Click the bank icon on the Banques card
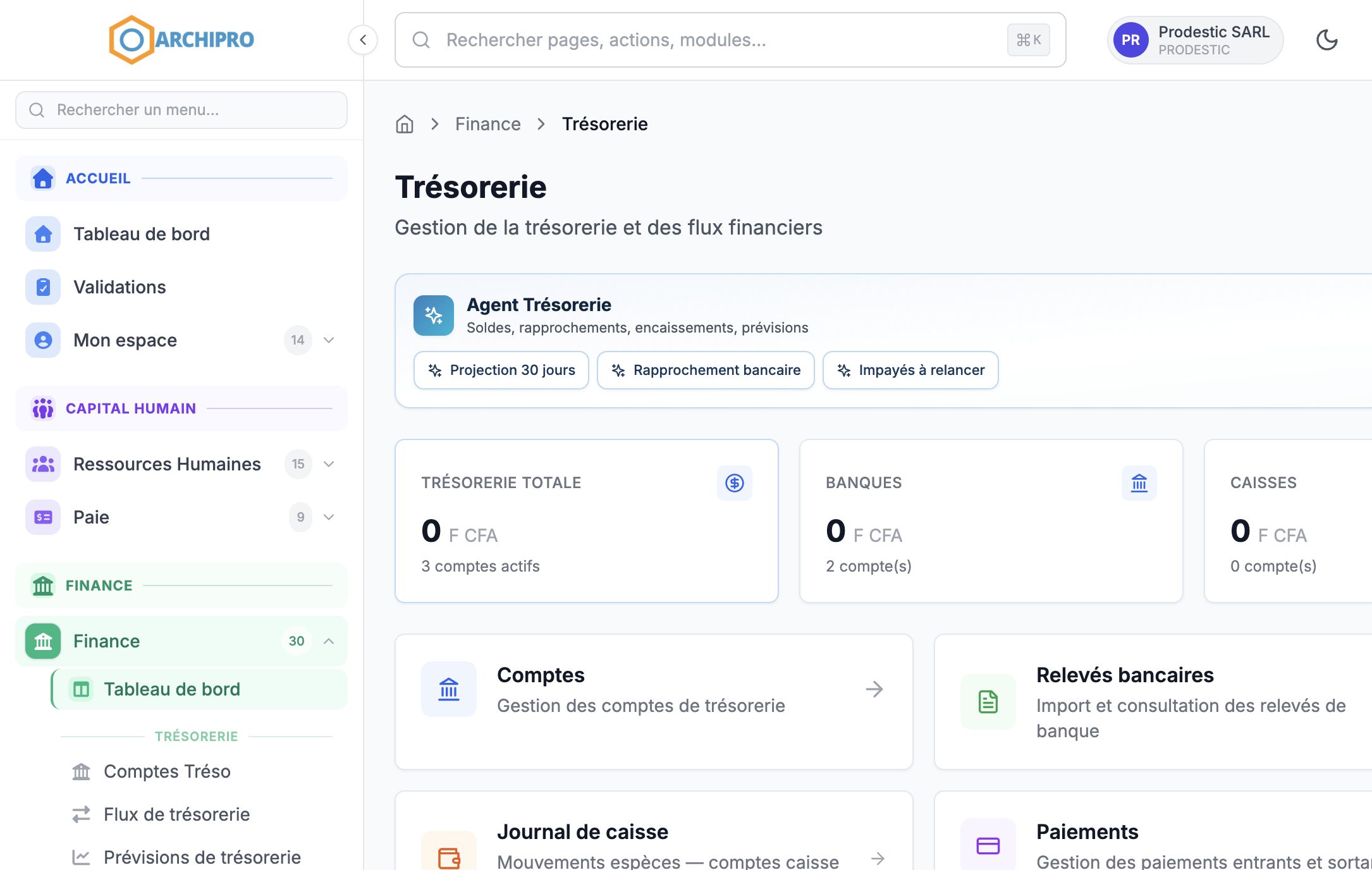This screenshot has height=870, width=1372. (1139, 483)
